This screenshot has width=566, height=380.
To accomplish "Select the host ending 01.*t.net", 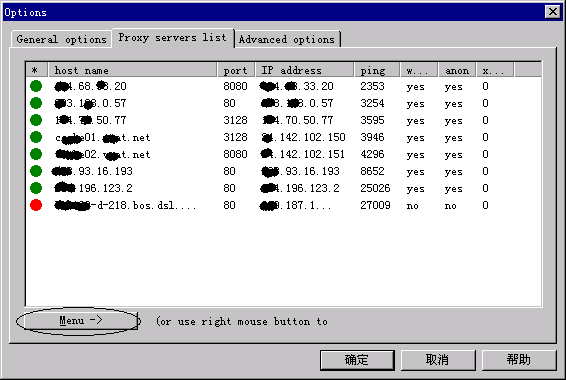I will pos(103,137).
